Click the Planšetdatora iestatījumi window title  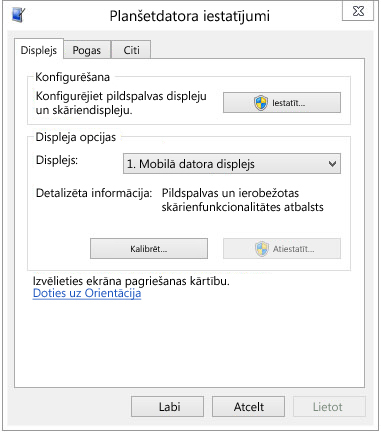(x=190, y=16)
